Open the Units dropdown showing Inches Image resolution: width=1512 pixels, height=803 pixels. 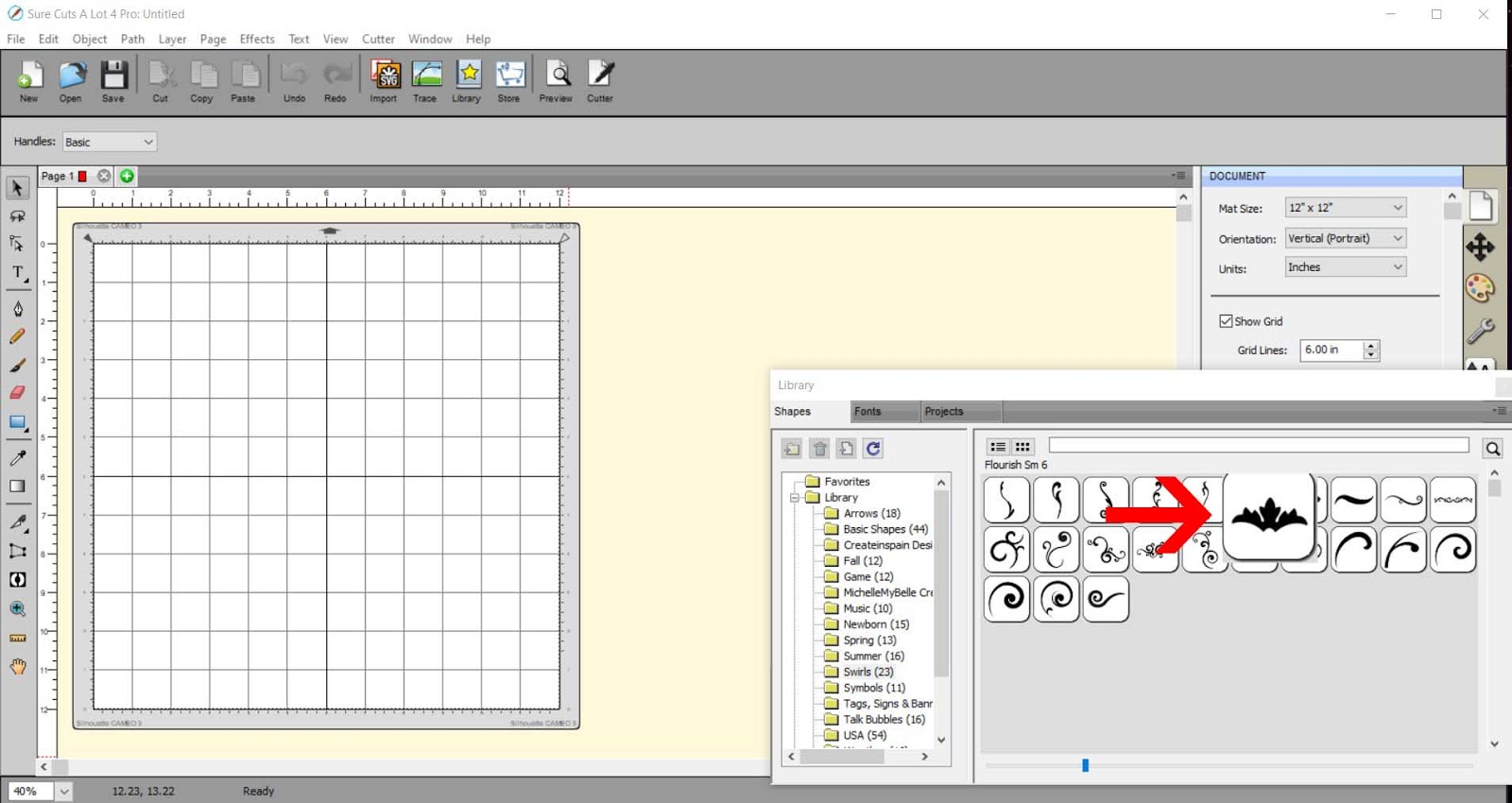[1346, 267]
